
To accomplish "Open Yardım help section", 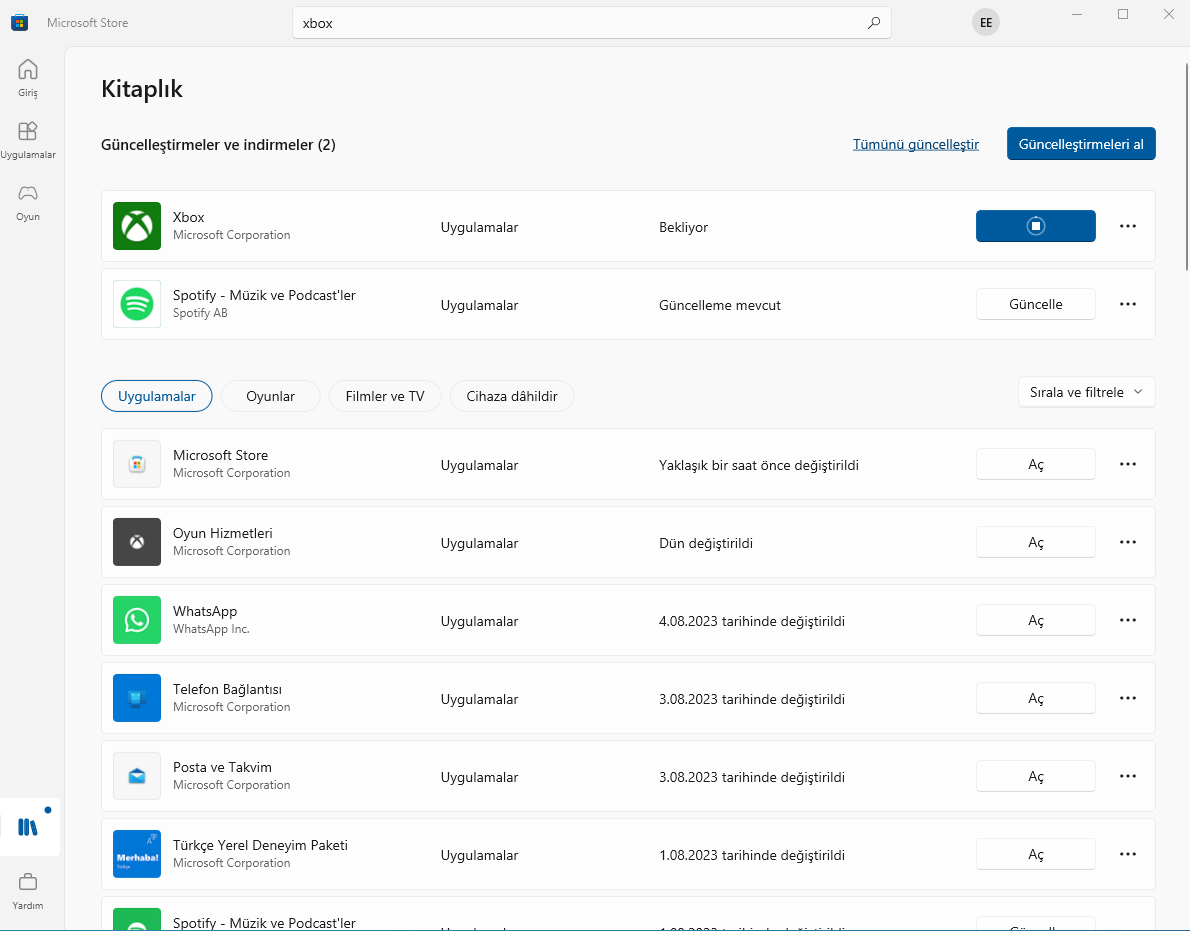I will point(28,890).
